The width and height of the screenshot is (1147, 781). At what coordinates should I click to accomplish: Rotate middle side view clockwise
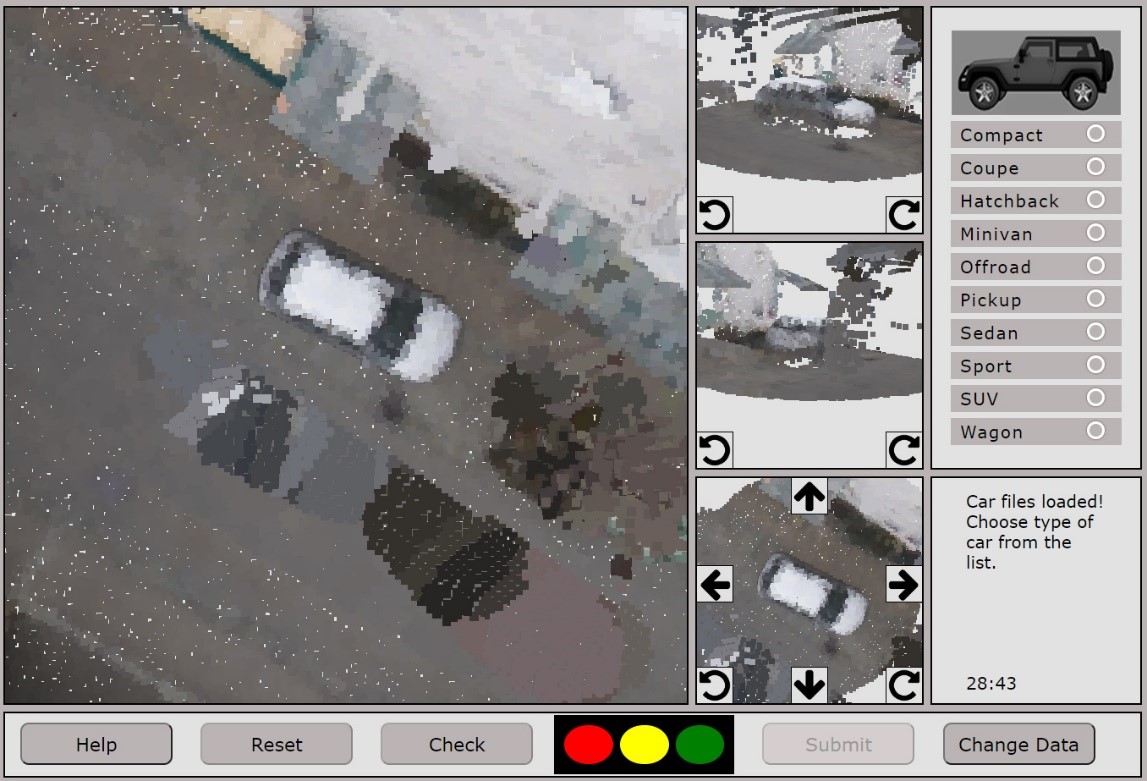click(x=903, y=450)
